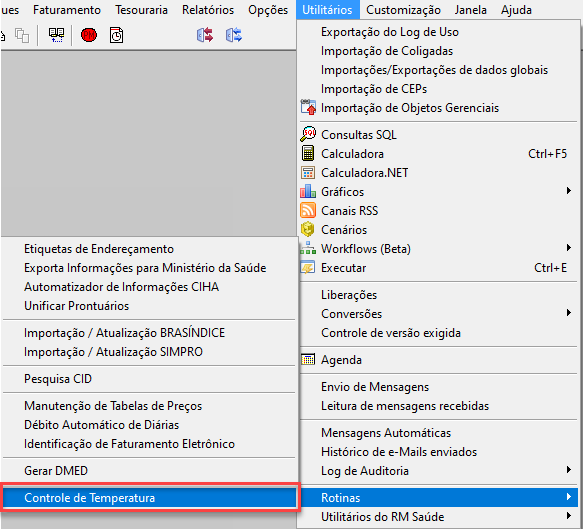This screenshot has width=583, height=529.
Task: Click the copy pages toolbar icon
Action: [22, 35]
